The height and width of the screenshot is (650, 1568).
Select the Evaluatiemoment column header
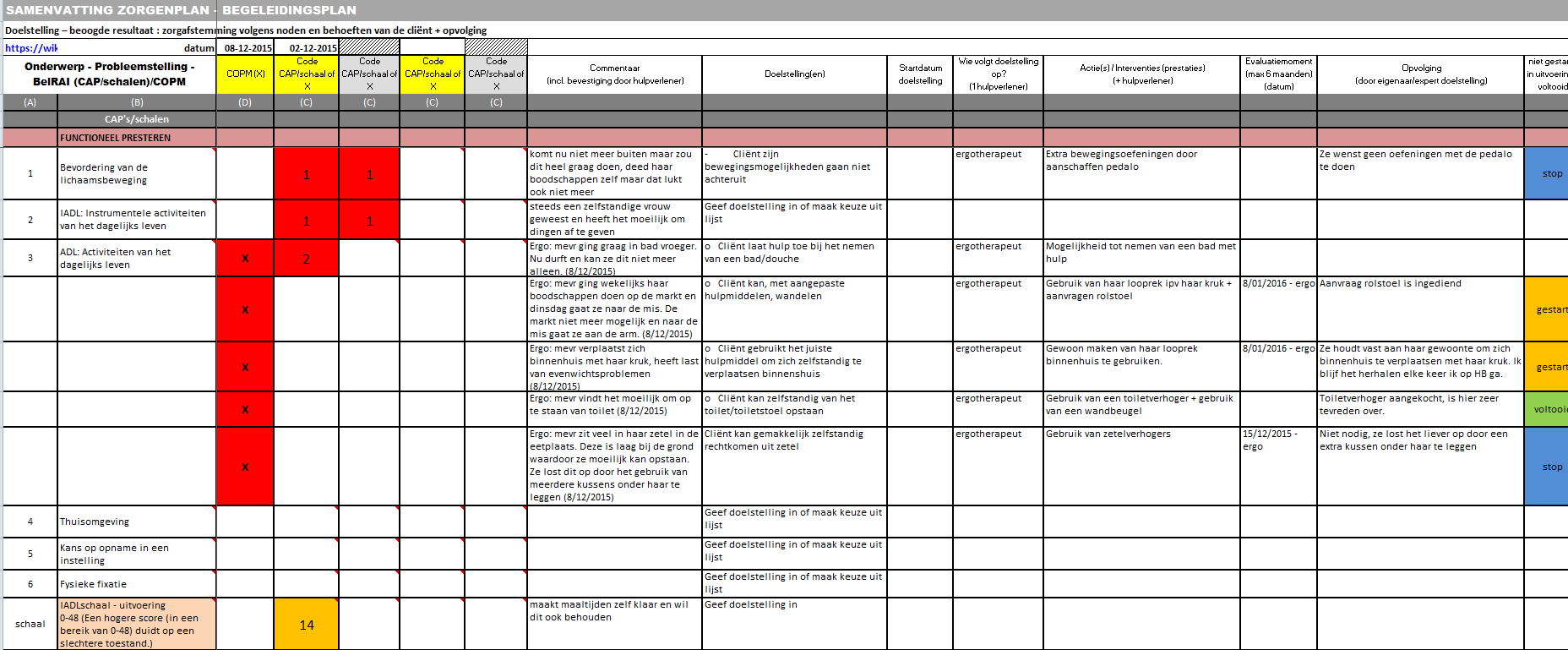coord(1278,74)
